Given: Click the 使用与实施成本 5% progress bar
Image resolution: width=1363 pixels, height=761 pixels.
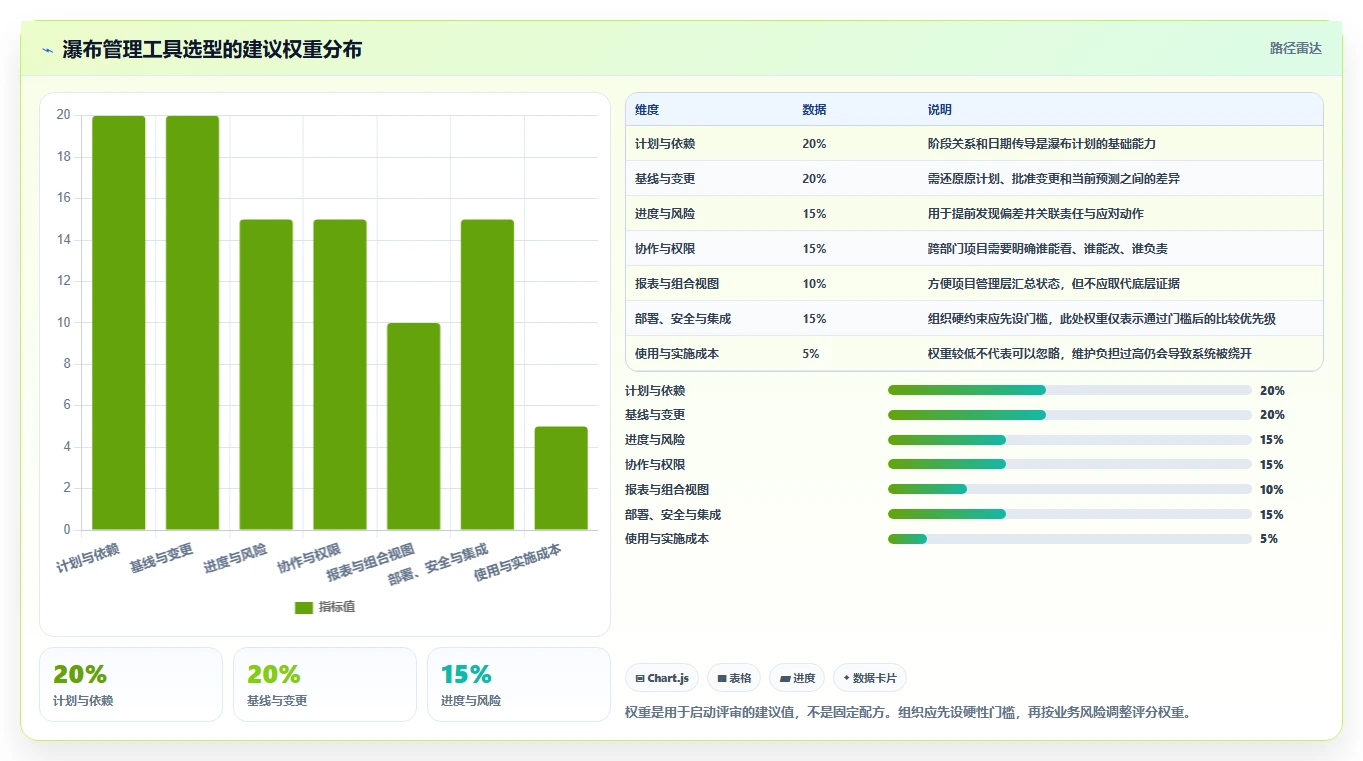Looking at the screenshot, I should coord(1070,539).
